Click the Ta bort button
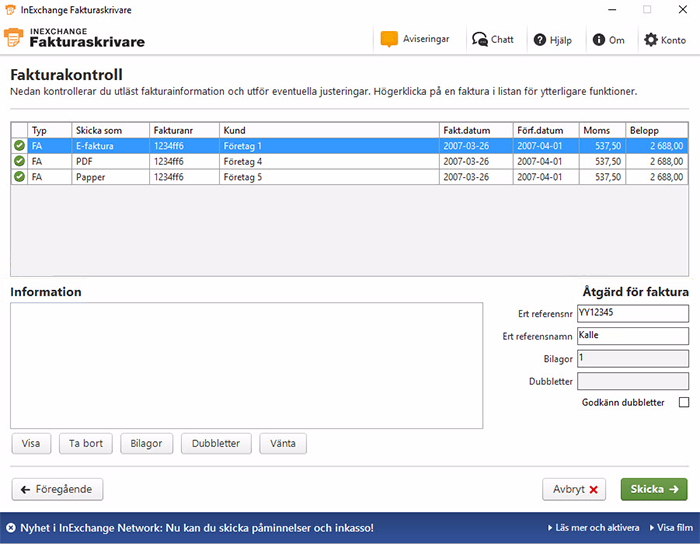Screen dimensions: 700x544 (x=86, y=444)
